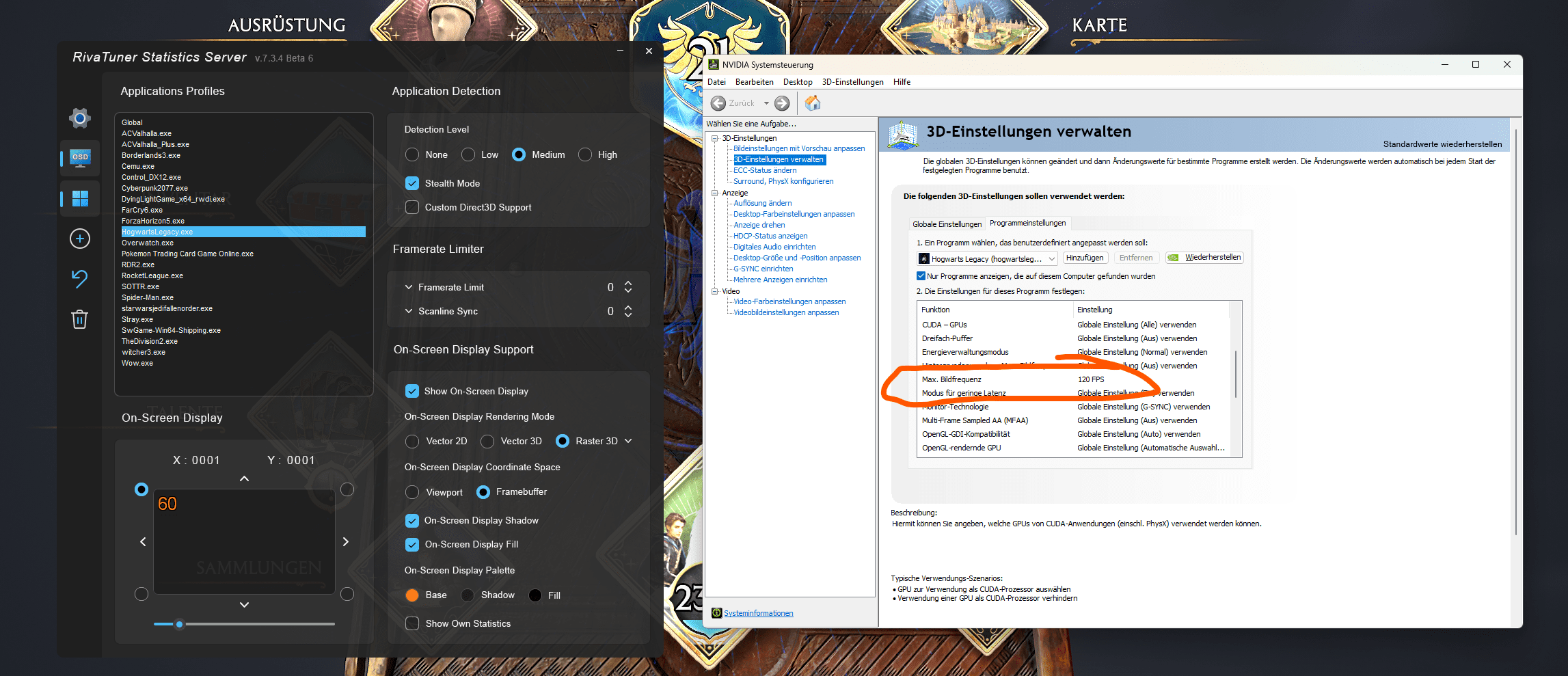
Task: Select Base palette color swatch
Action: [412, 595]
